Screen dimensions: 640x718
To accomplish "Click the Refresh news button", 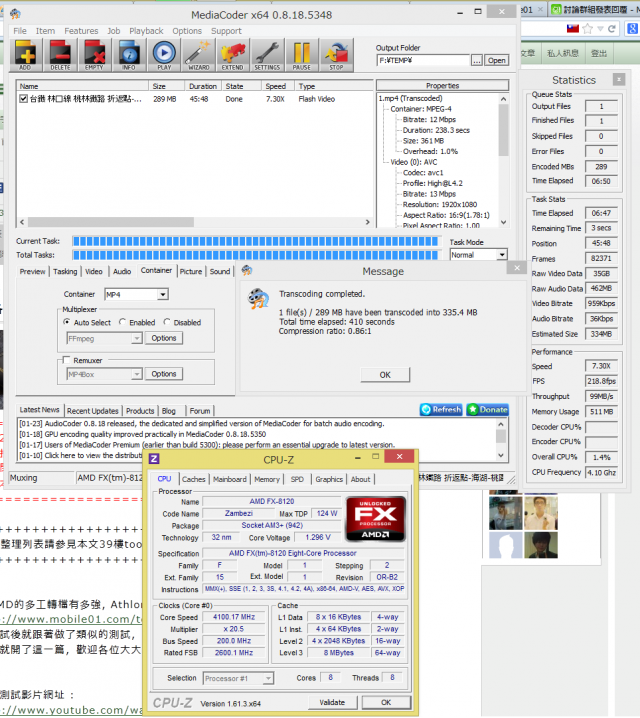I will [x=440, y=409].
